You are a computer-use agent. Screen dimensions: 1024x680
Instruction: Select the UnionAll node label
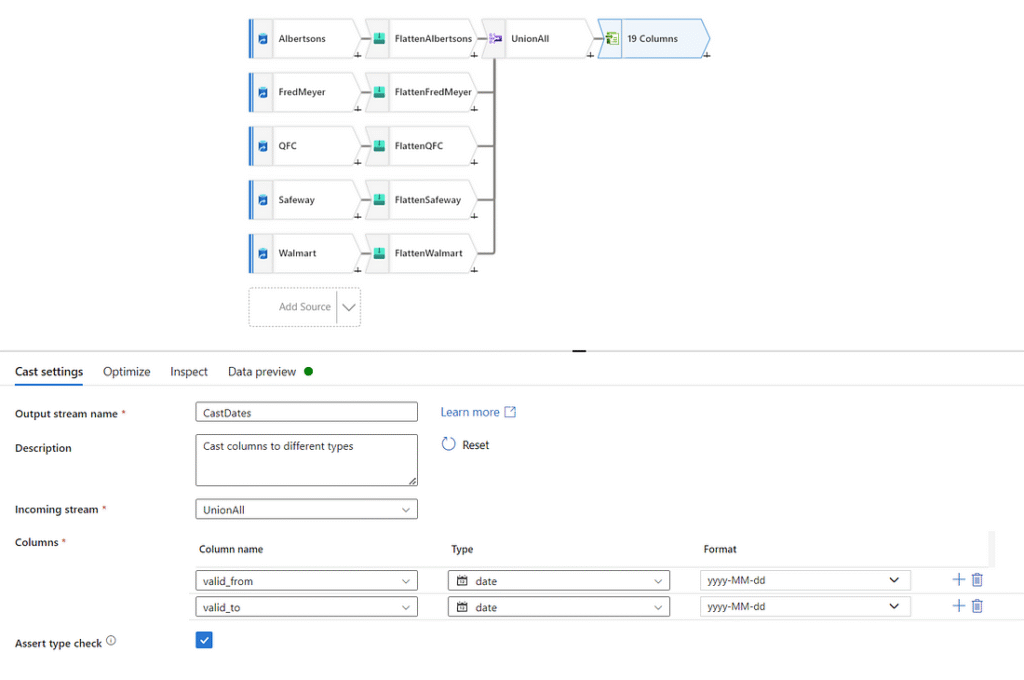point(530,39)
